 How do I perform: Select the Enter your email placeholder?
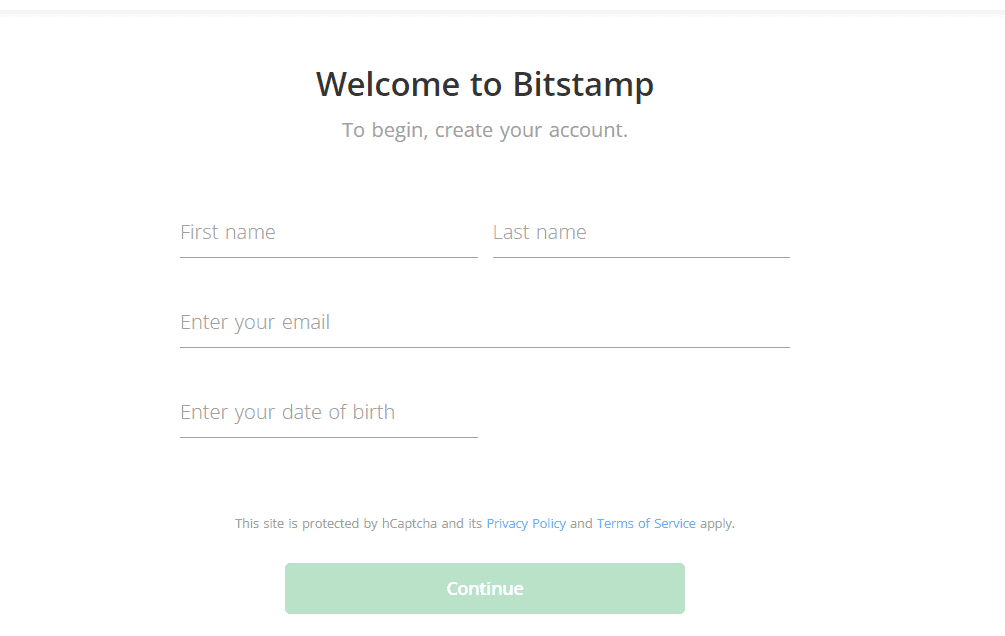click(x=254, y=322)
